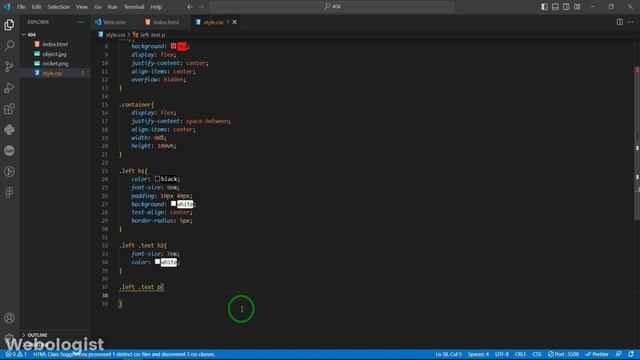
Task: Open the Help menu
Action: coord(156,7)
